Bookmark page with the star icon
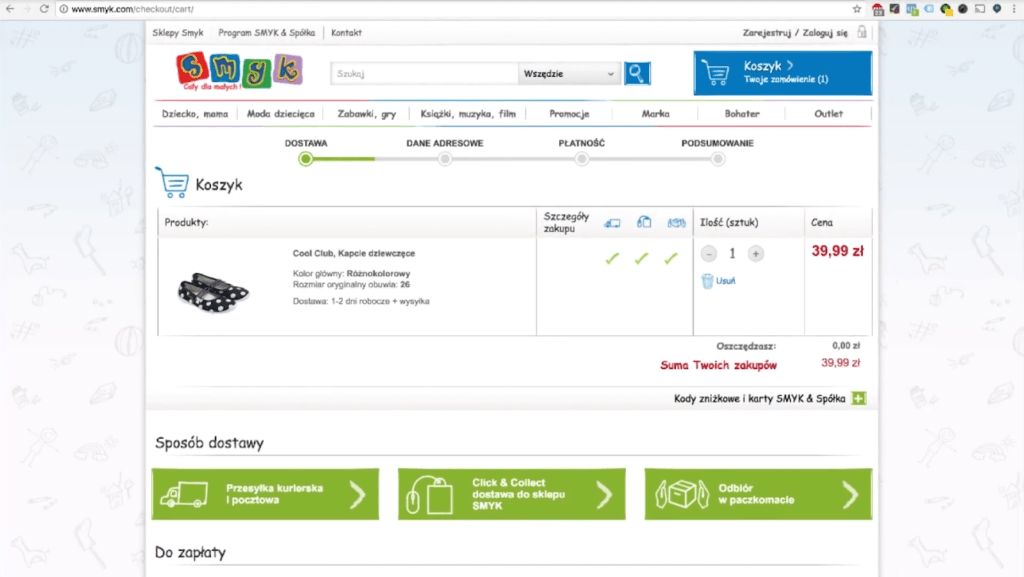The width and height of the screenshot is (1024, 577). click(857, 8)
